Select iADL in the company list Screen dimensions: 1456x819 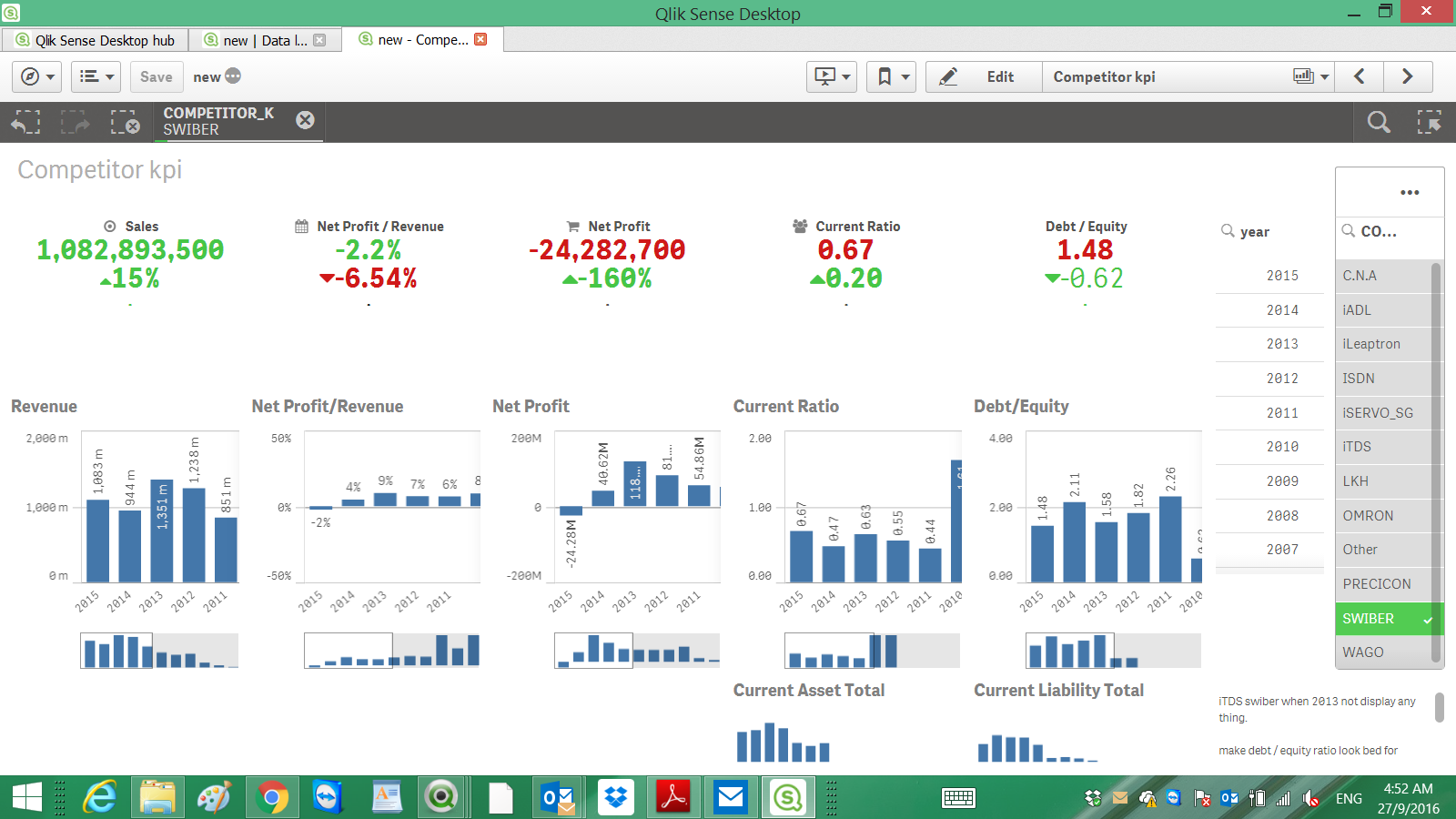(1383, 310)
